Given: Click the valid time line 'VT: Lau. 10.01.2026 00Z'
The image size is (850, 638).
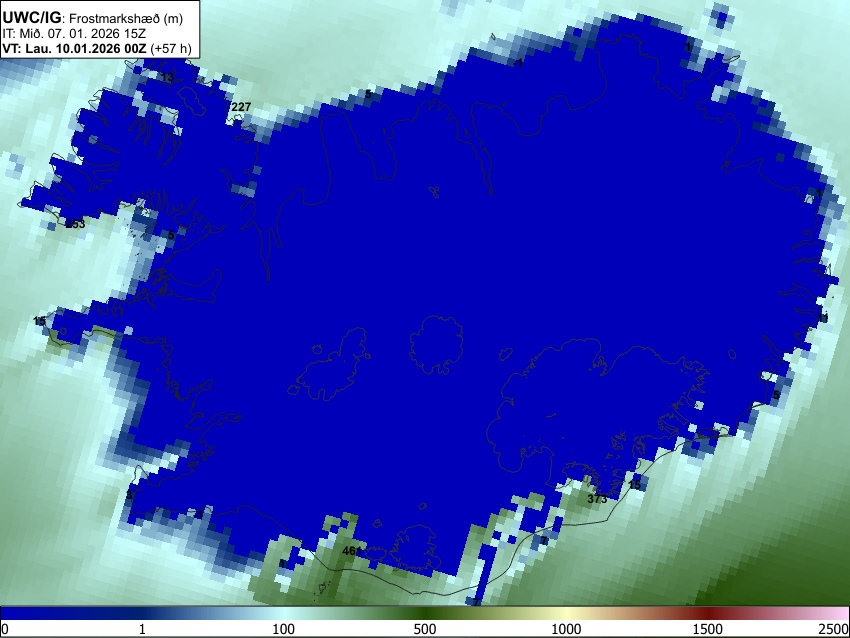Looking at the screenshot, I should pos(74,48).
